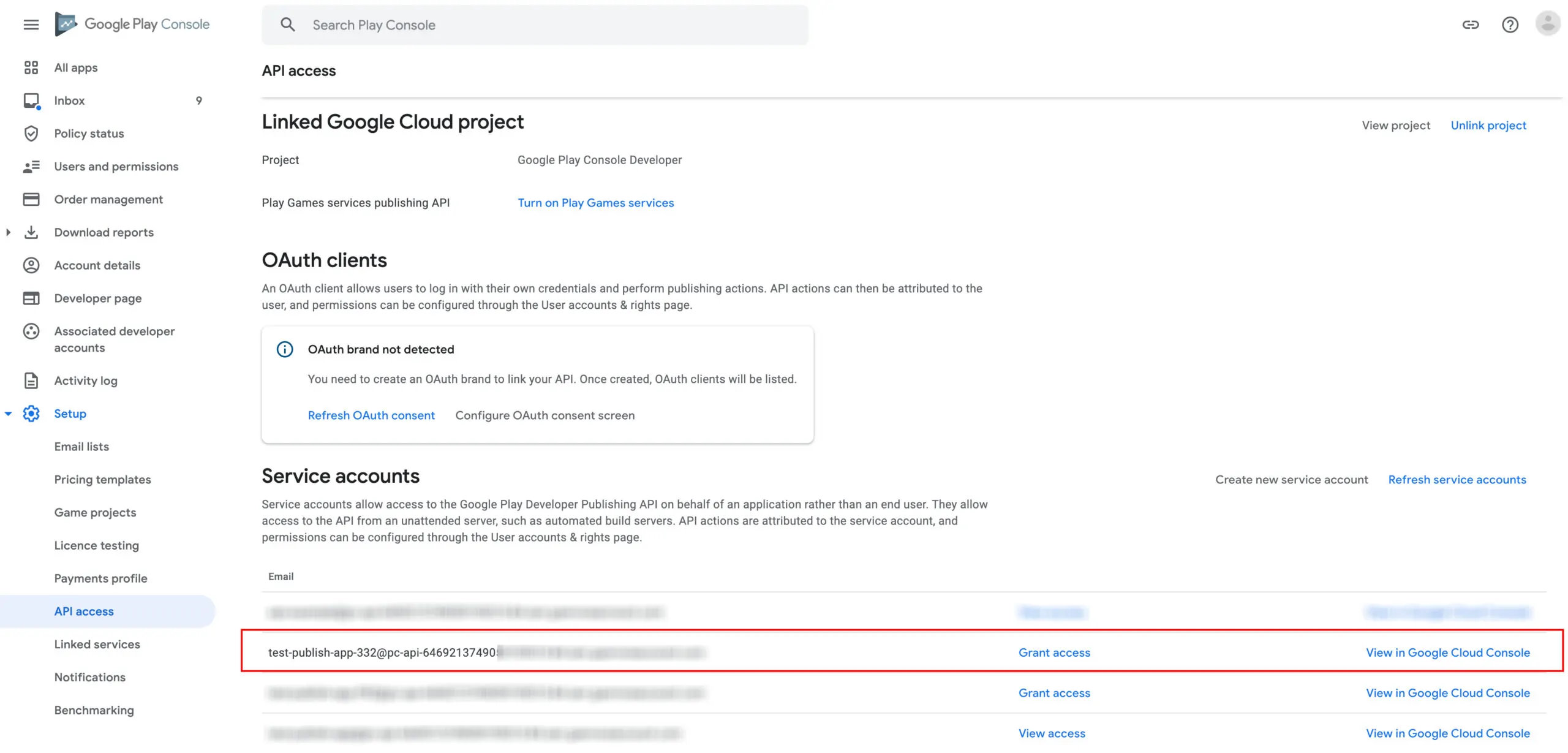Click the Inbox count badge 9
Viewport: 1568px width, 753px height.
(198, 100)
